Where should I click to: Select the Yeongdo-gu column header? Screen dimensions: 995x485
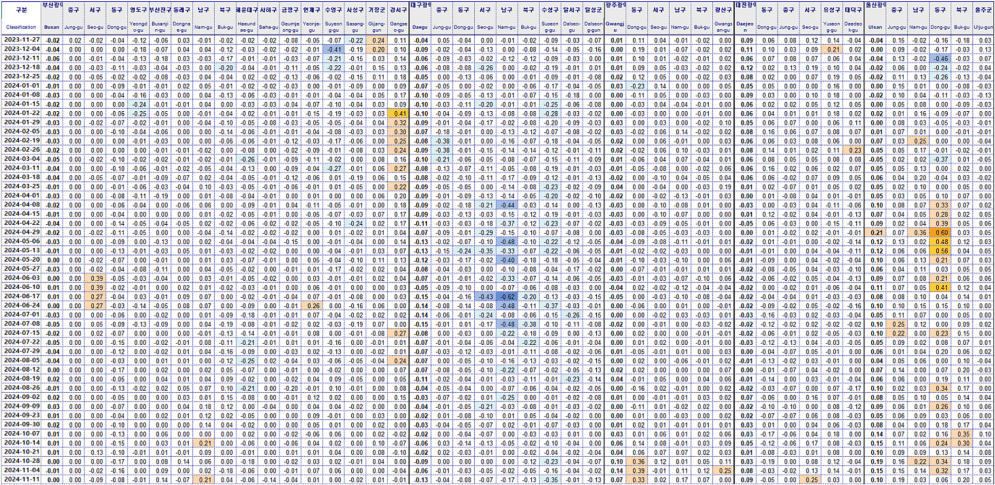click(138, 17)
